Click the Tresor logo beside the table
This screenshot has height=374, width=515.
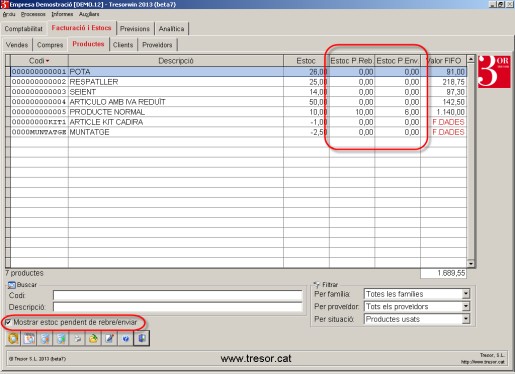494,72
